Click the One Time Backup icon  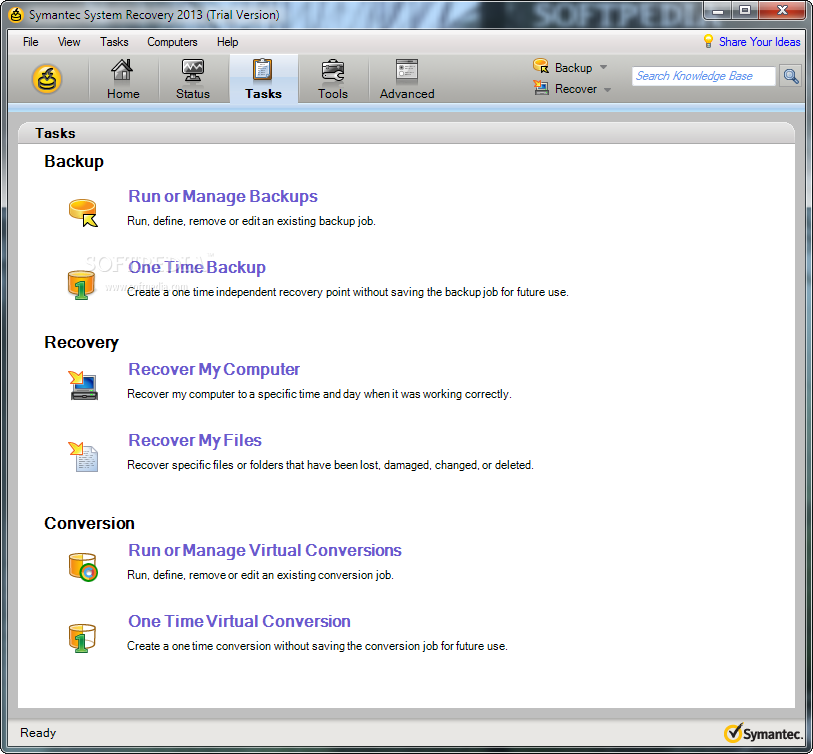[x=81, y=285]
